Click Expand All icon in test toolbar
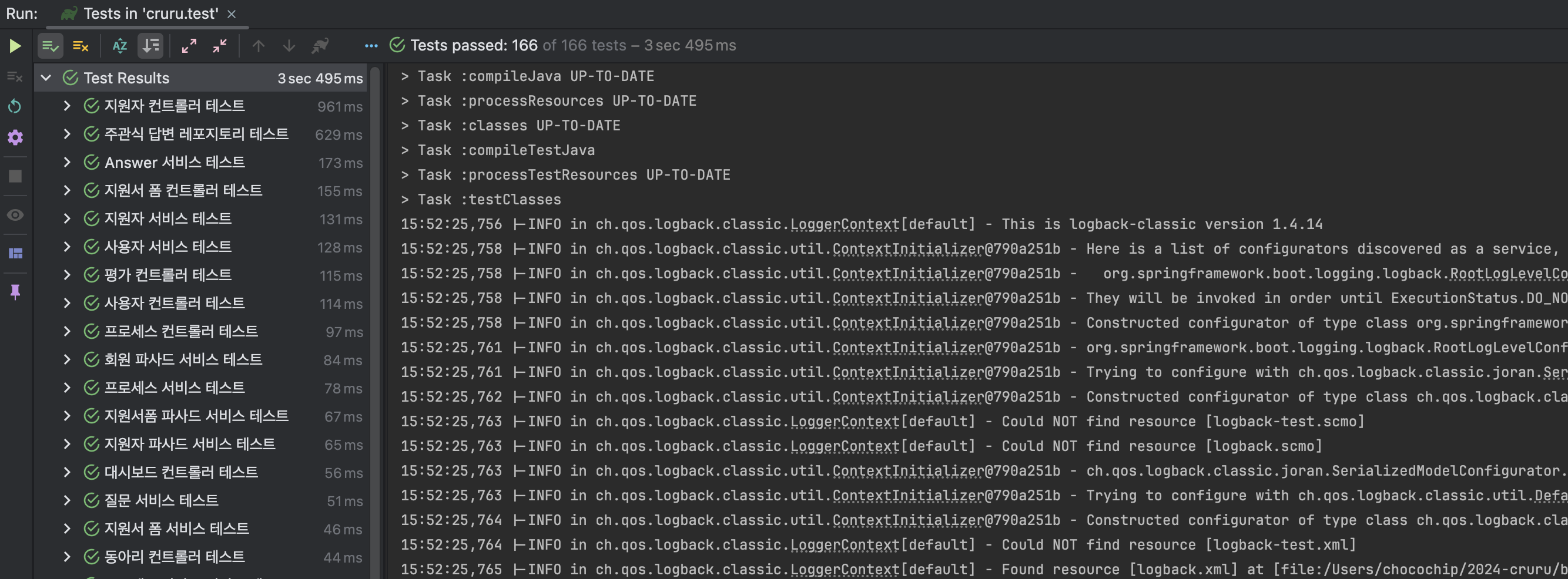 click(189, 46)
